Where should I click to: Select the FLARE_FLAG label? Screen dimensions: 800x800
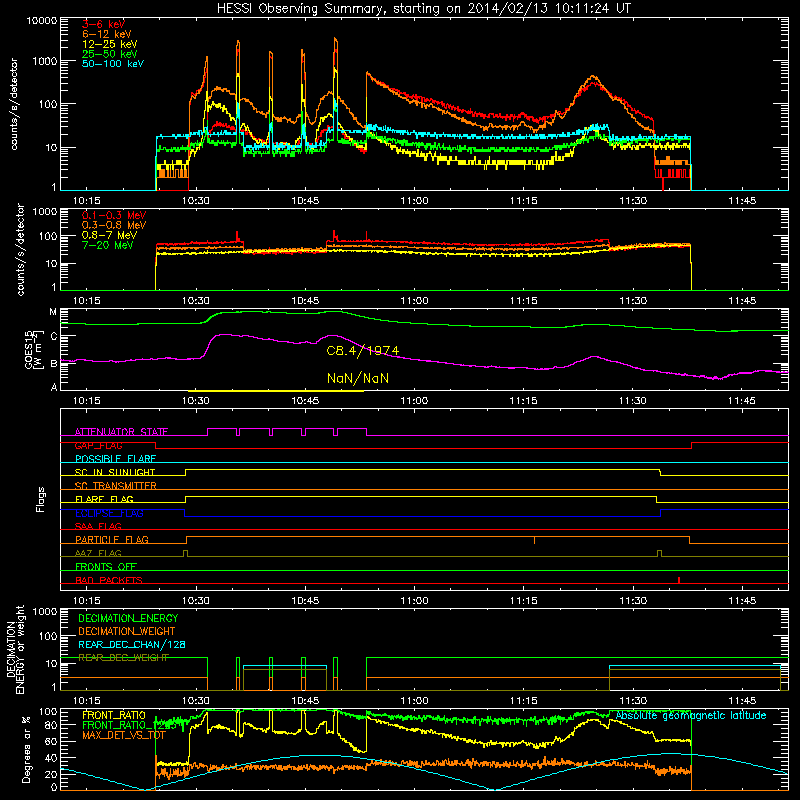104,499
